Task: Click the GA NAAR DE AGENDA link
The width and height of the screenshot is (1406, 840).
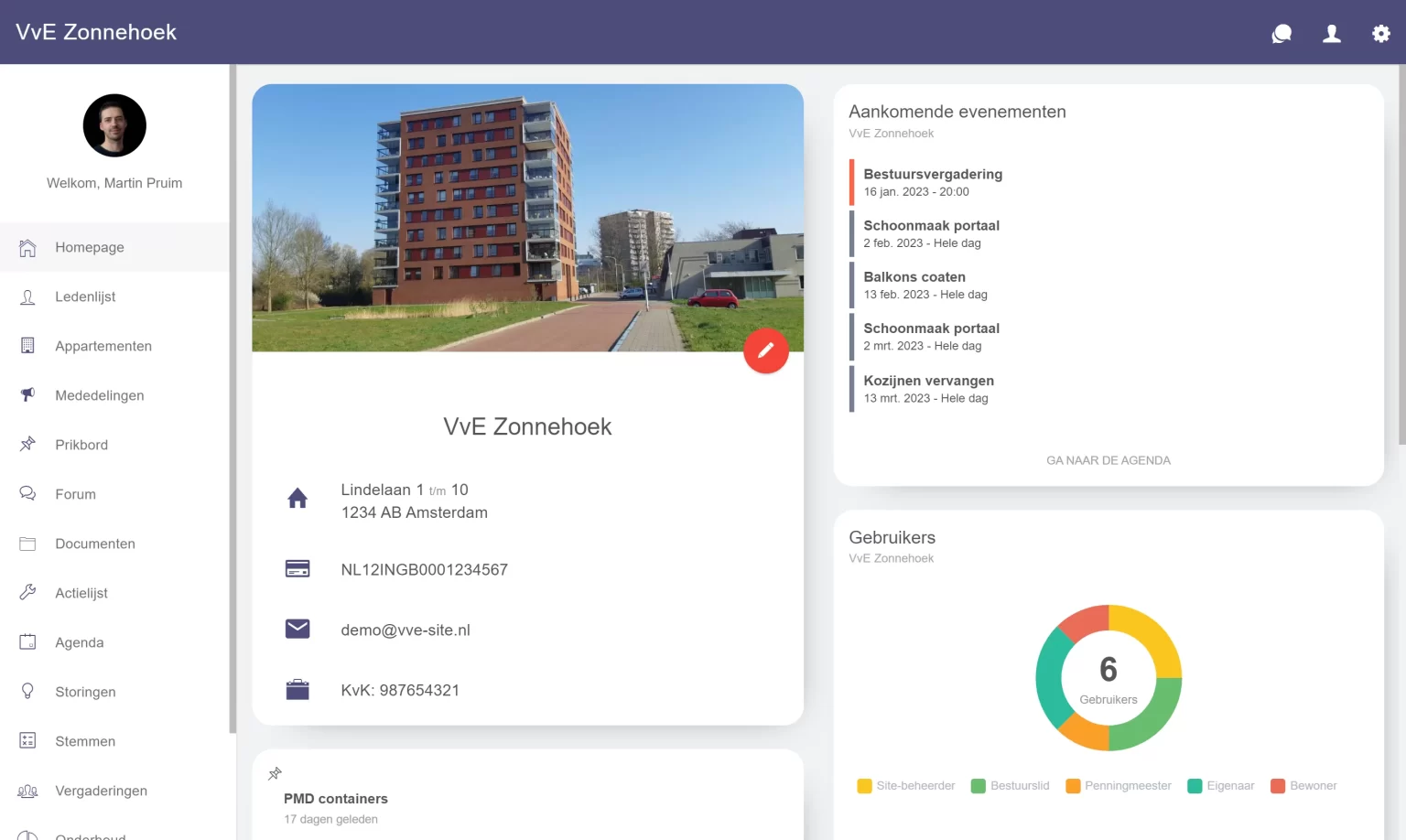Action: pos(1109,460)
